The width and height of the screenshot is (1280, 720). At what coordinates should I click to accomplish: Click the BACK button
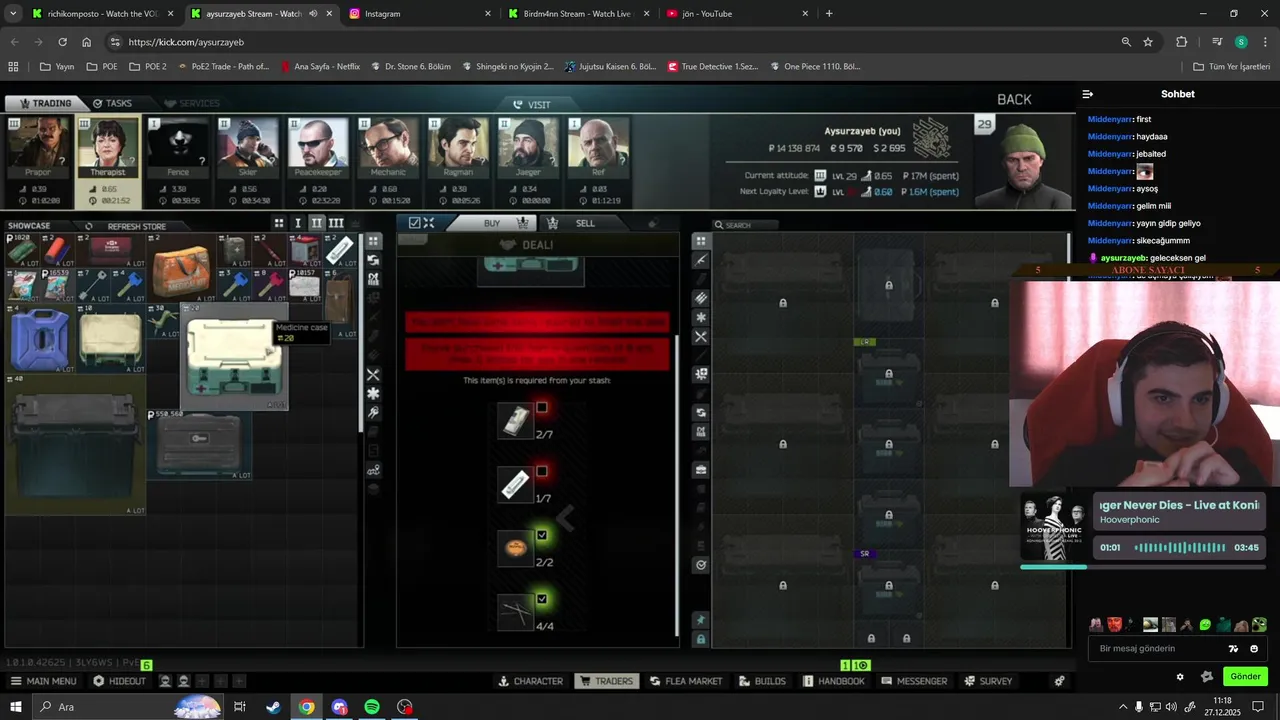[x=1014, y=99]
